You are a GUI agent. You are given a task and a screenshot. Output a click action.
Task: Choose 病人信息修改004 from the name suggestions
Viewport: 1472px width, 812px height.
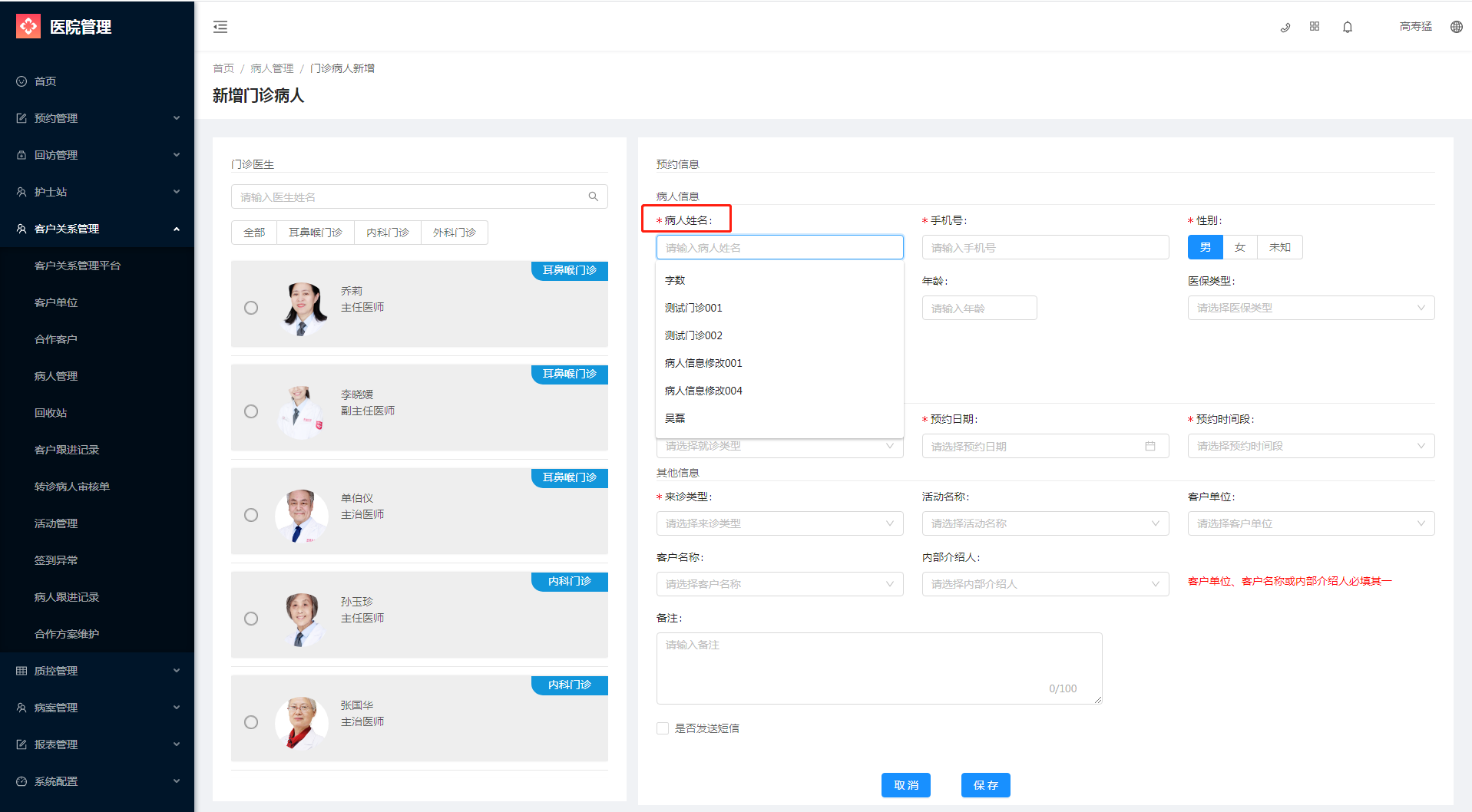coord(779,391)
